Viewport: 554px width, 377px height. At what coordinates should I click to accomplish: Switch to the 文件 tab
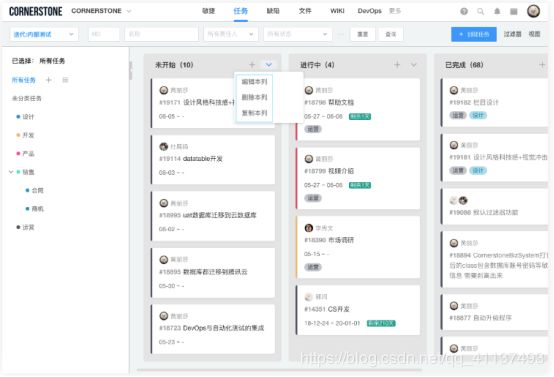tap(305, 11)
